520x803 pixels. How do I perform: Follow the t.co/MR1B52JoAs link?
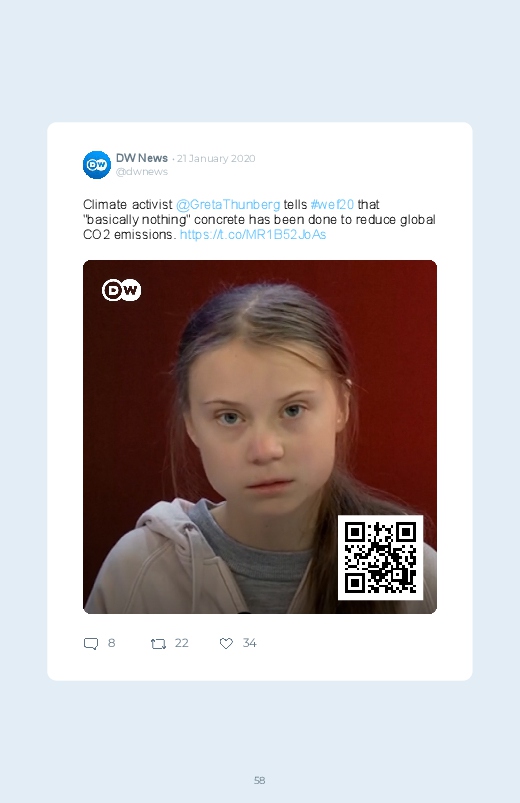[x=253, y=235]
